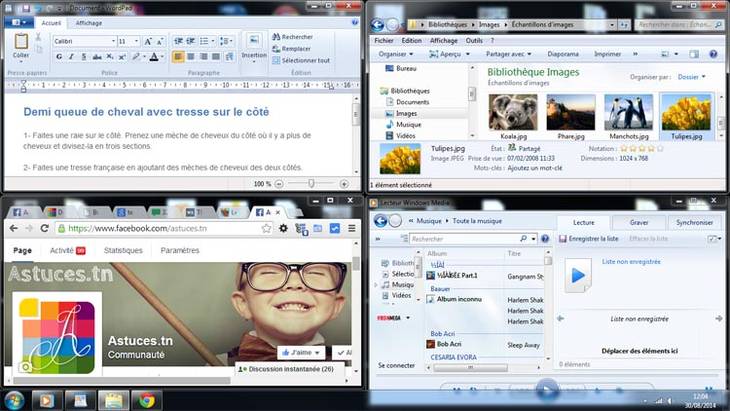Switch to the Graver tab in Media Player
The height and width of the screenshot is (411, 730).
point(639,222)
